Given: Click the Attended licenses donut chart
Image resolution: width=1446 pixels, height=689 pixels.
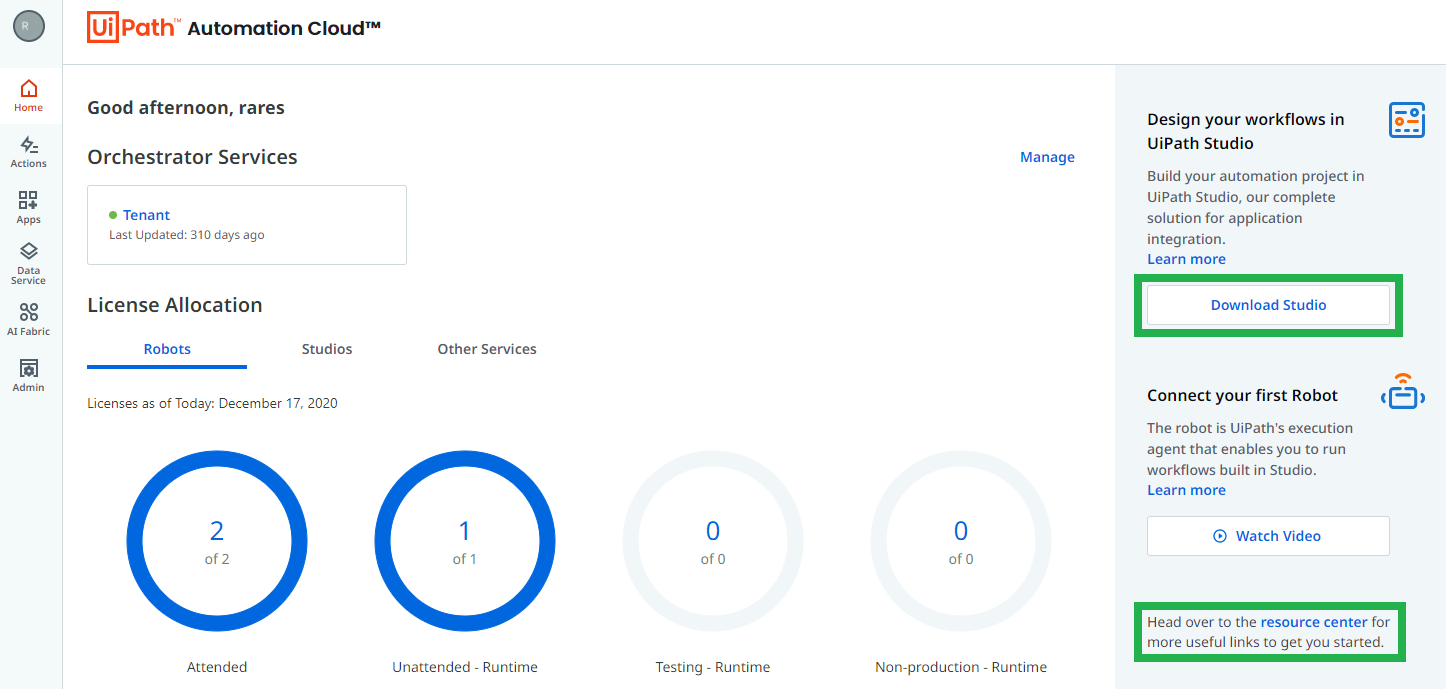Looking at the screenshot, I should [x=217, y=541].
